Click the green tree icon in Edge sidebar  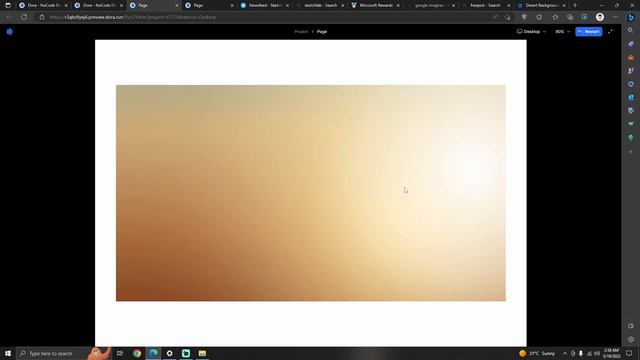631,138
